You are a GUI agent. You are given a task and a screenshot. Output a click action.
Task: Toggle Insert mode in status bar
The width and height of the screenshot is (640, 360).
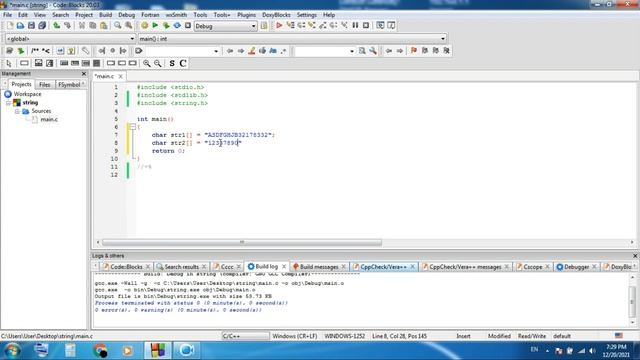point(463,336)
